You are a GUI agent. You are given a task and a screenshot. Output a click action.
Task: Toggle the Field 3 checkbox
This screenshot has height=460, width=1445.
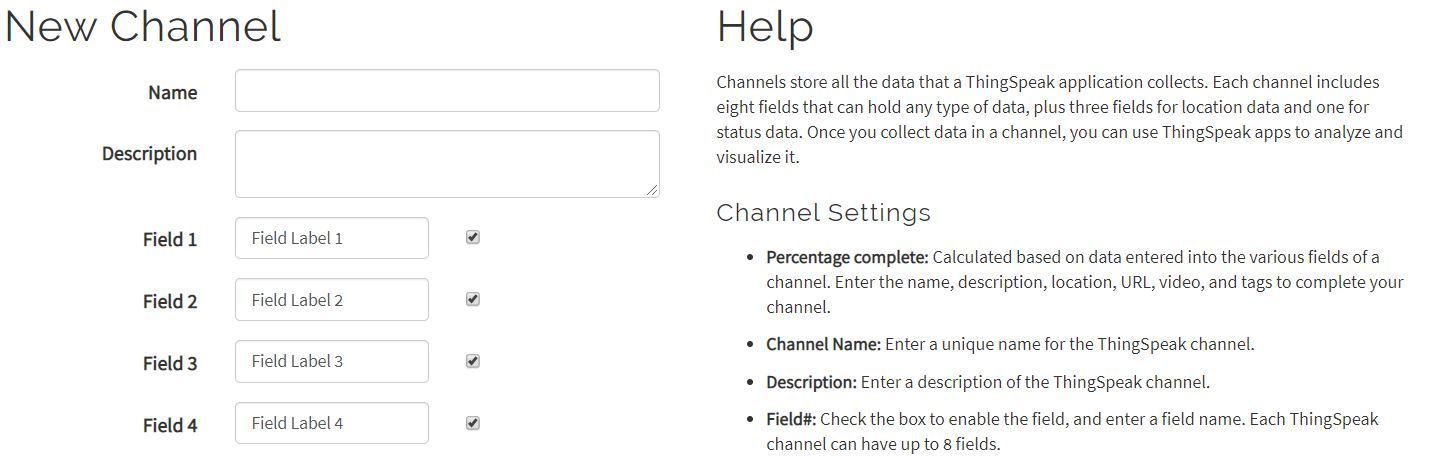point(473,361)
